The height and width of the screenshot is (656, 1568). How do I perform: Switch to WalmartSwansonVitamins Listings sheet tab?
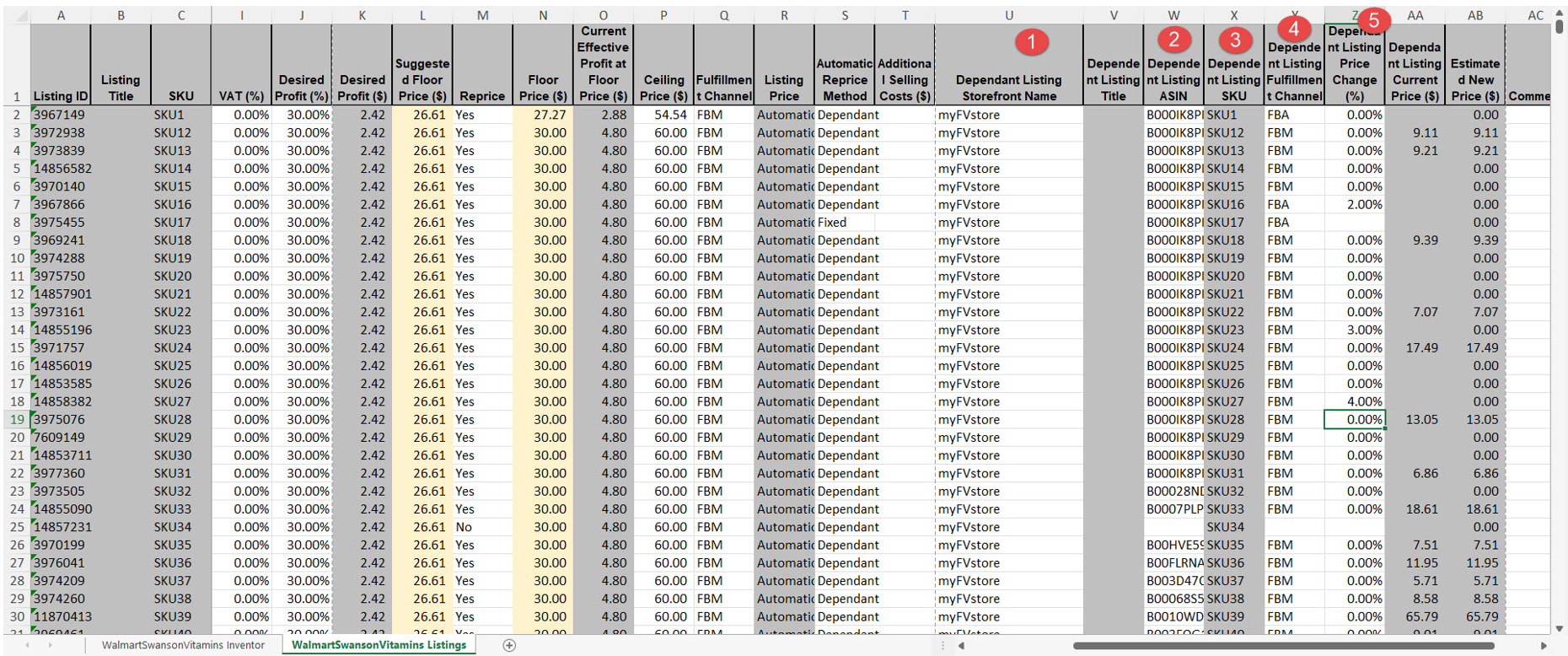coord(379,645)
